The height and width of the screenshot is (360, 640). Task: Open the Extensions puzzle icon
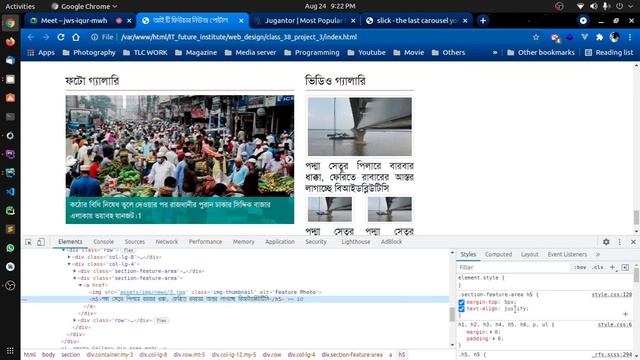click(x=599, y=37)
